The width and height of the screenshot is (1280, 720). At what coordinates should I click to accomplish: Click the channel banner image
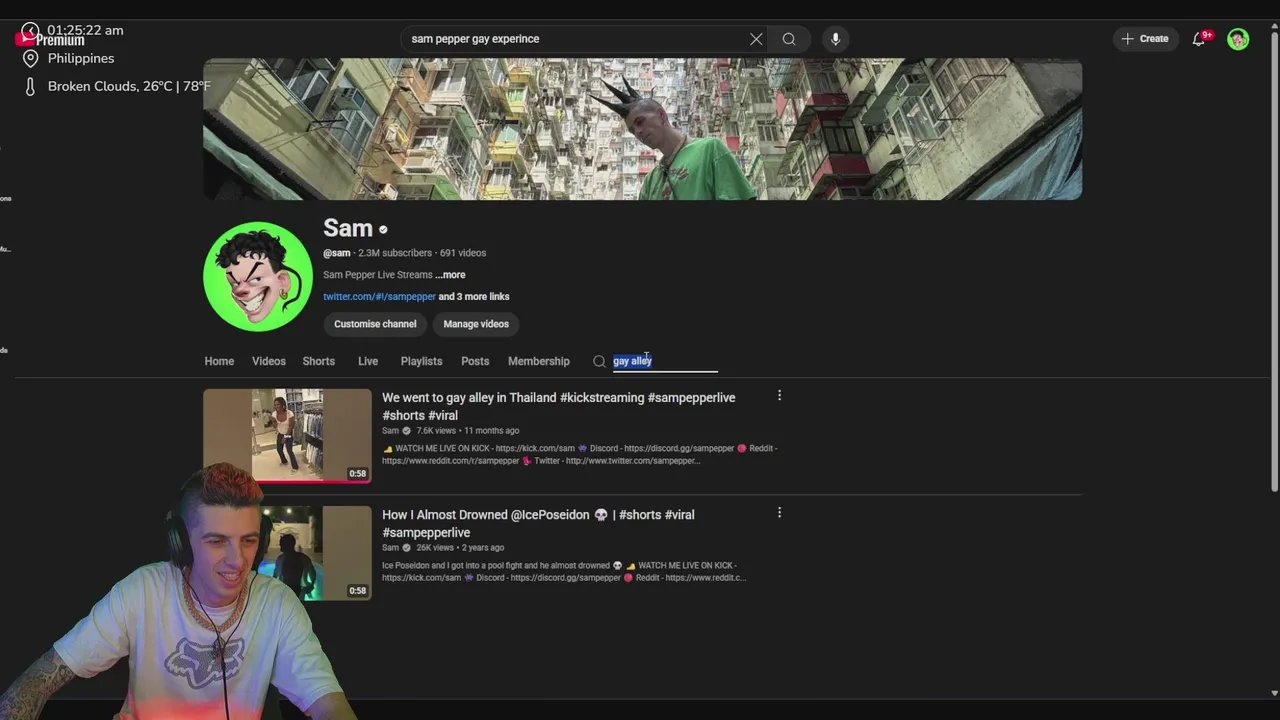click(642, 129)
